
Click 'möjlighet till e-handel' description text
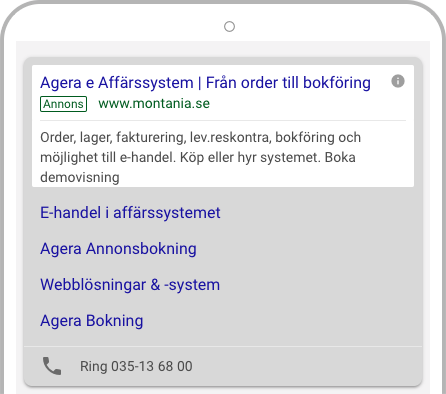click(x=108, y=157)
